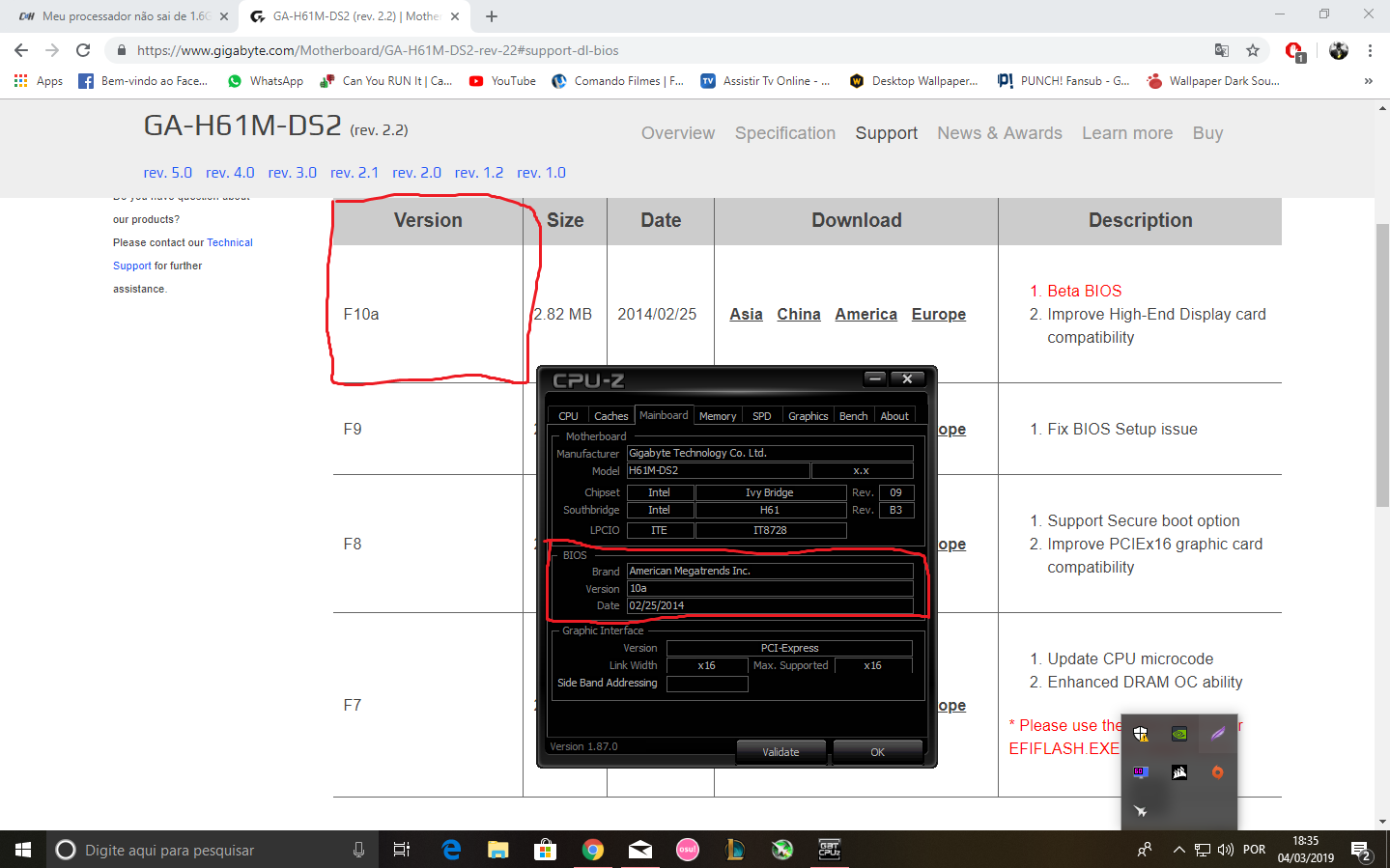Switch to 'Meu processador' browser tab
Screen dimensions: 1390x868
click(124, 16)
